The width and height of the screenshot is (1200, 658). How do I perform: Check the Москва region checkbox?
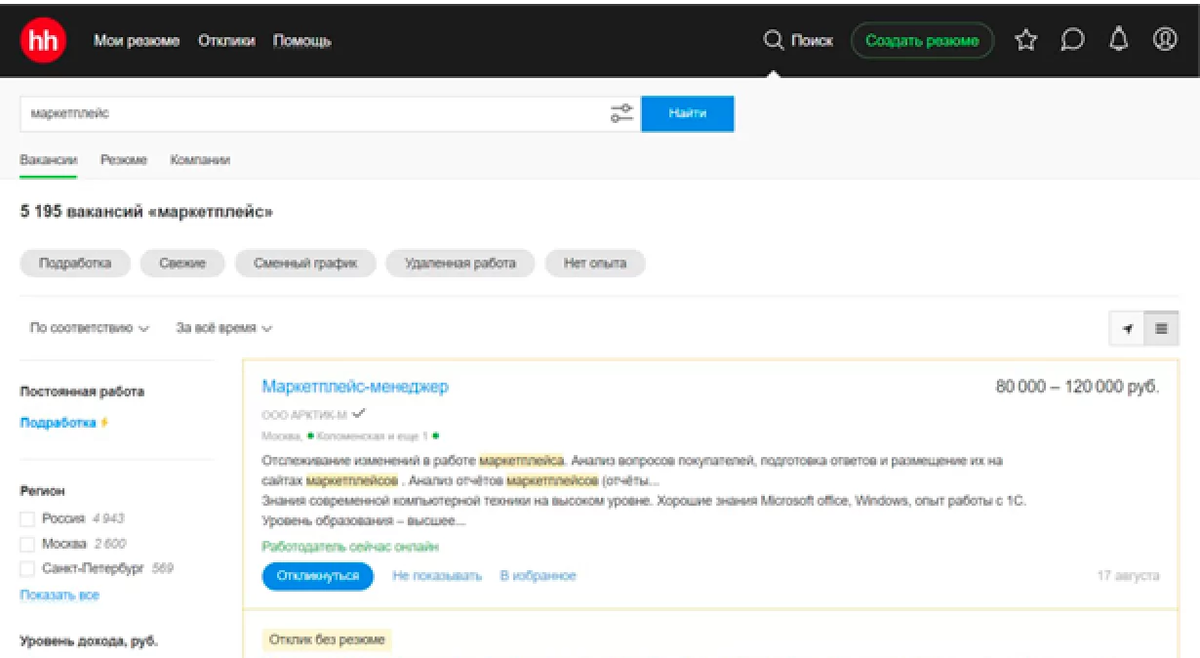pos(27,544)
